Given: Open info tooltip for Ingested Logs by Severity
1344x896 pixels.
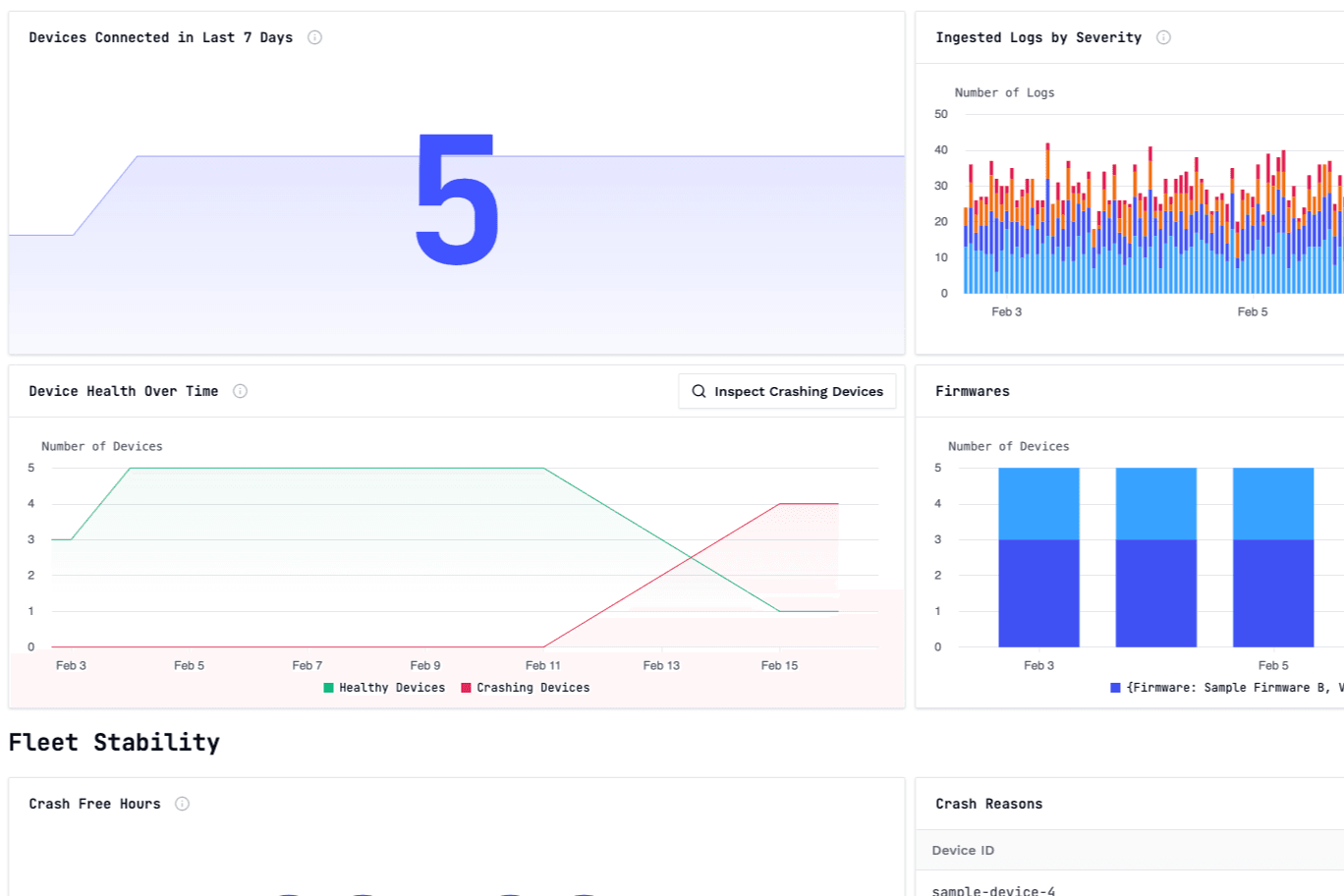Looking at the screenshot, I should pyautogui.click(x=1163, y=37).
